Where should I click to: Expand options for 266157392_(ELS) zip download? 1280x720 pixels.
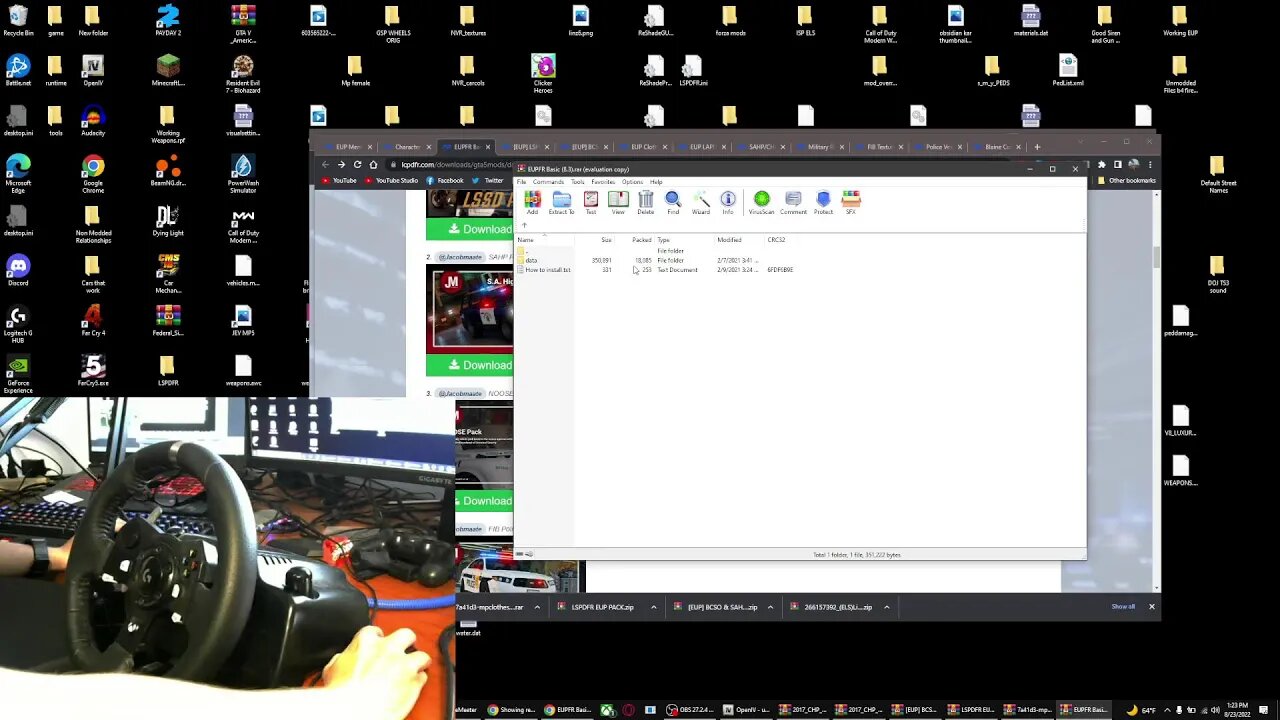886,607
